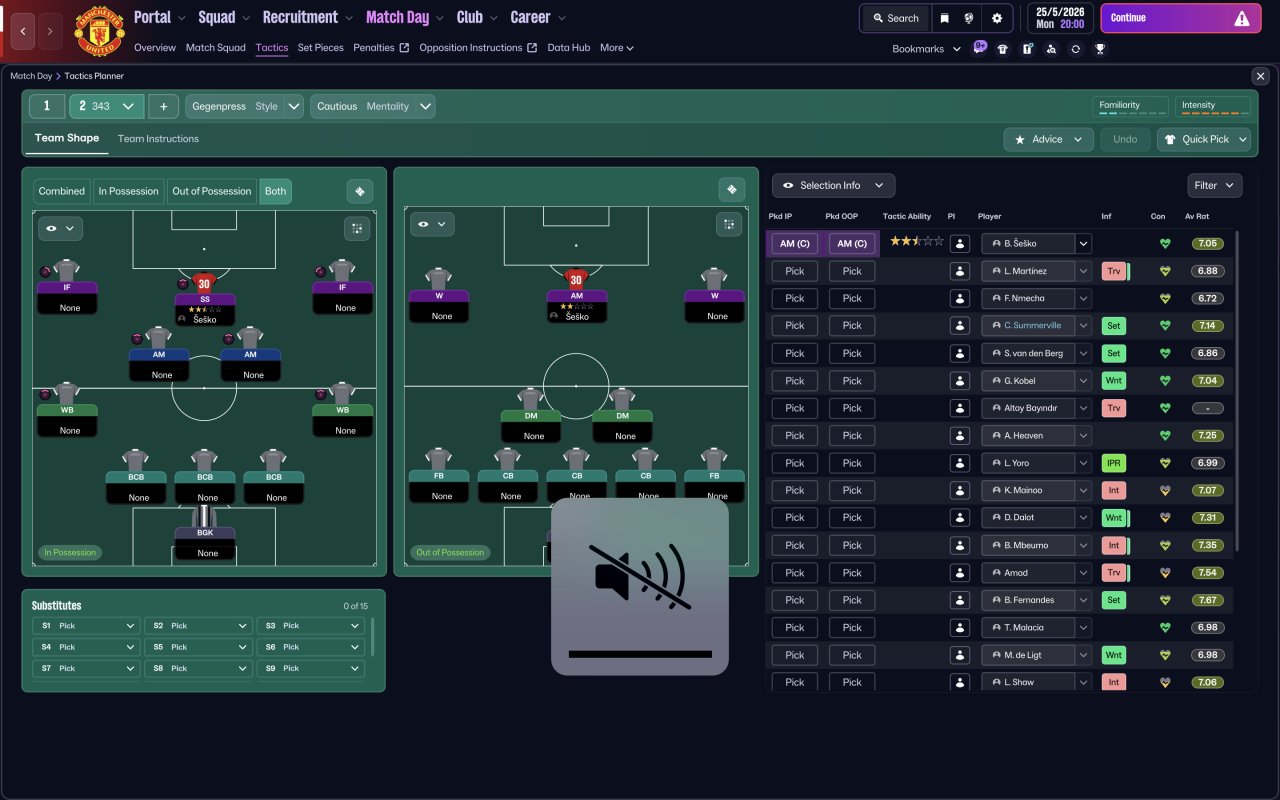Image resolution: width=1280 pixels, height=800 pixels.
Task: Click the tactics board shortcut icon
Action: [1027, 48]
